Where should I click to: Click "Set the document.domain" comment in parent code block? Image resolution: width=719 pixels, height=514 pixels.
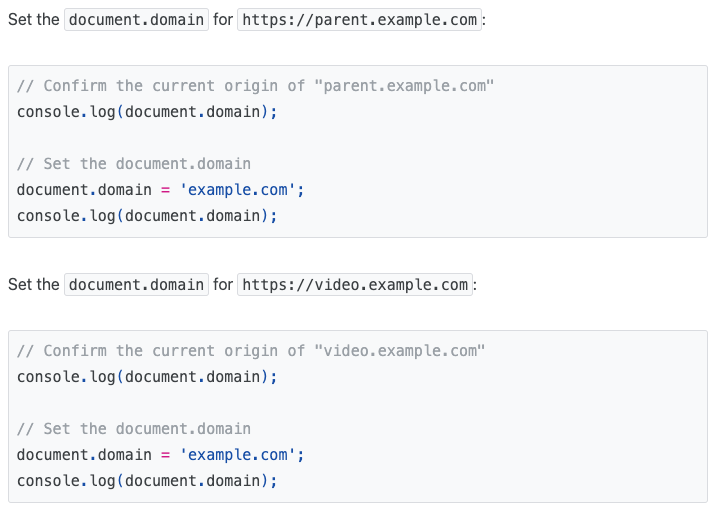[134, 163]
